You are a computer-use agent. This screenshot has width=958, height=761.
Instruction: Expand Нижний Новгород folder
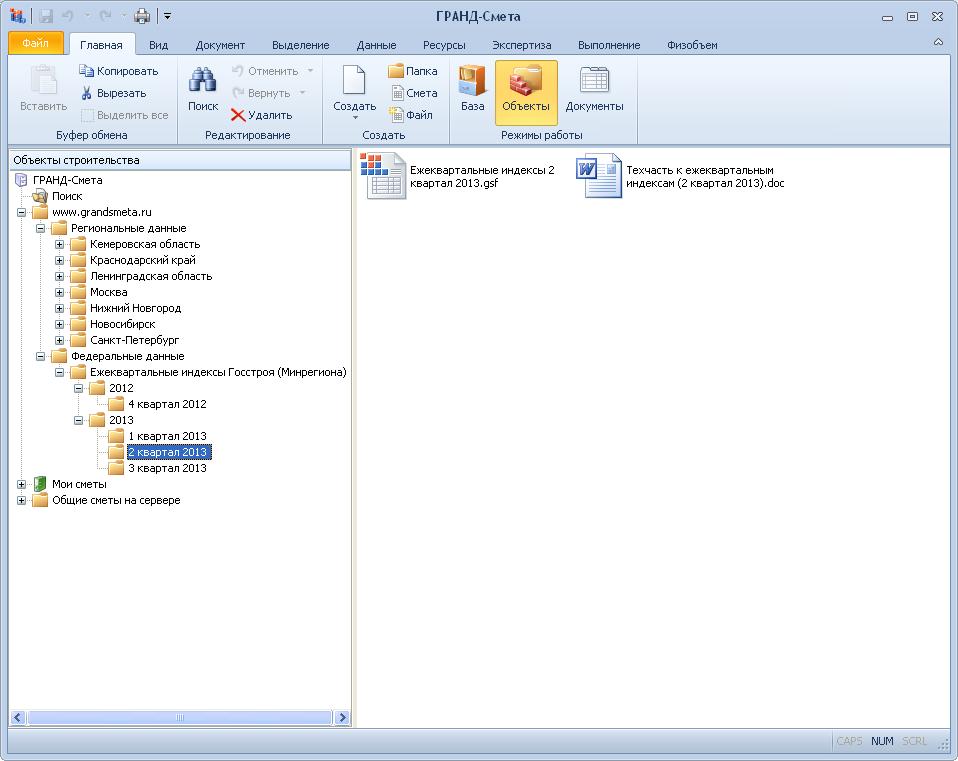(59, 308)
